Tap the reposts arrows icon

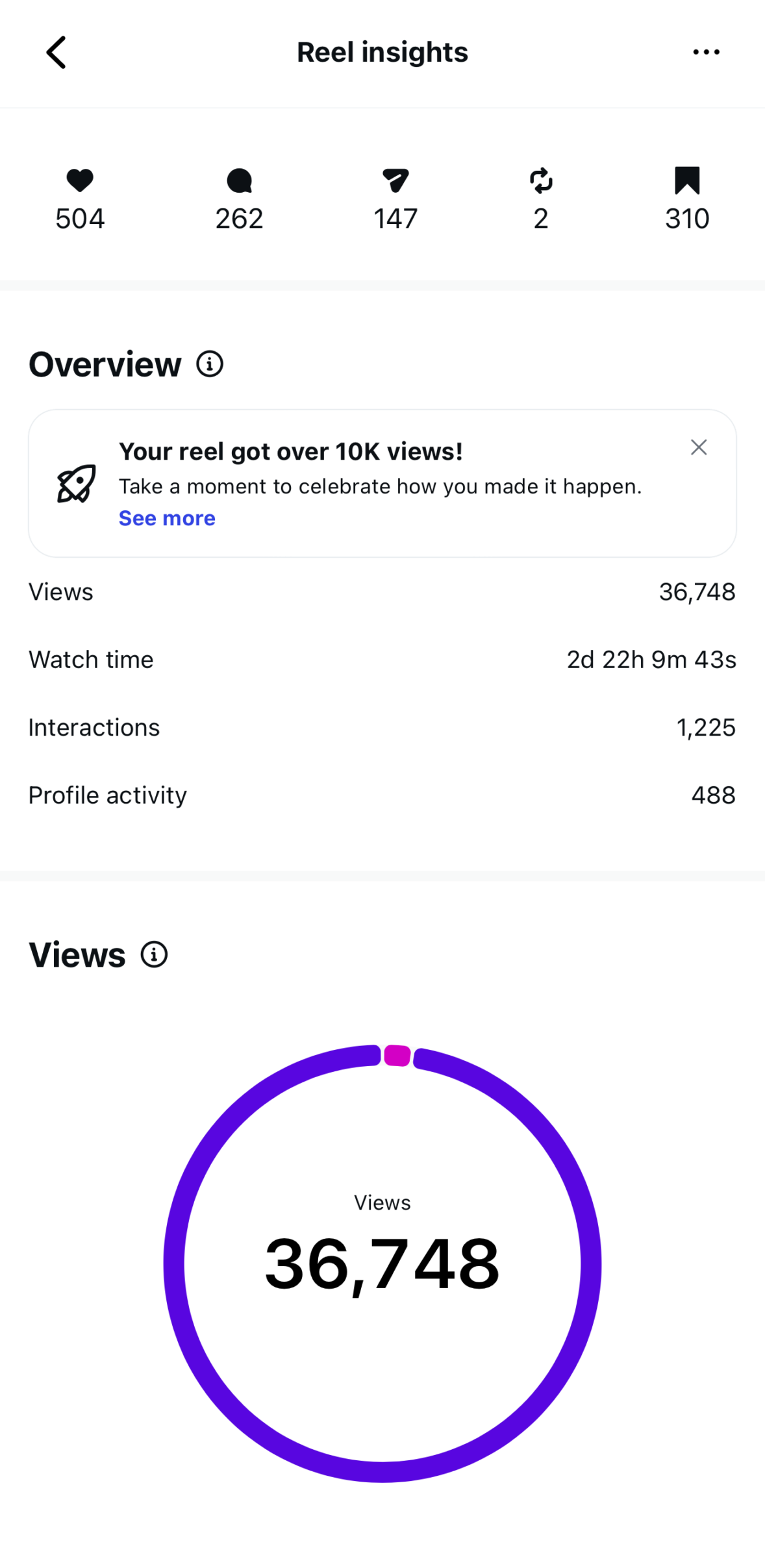click(541, 180)
